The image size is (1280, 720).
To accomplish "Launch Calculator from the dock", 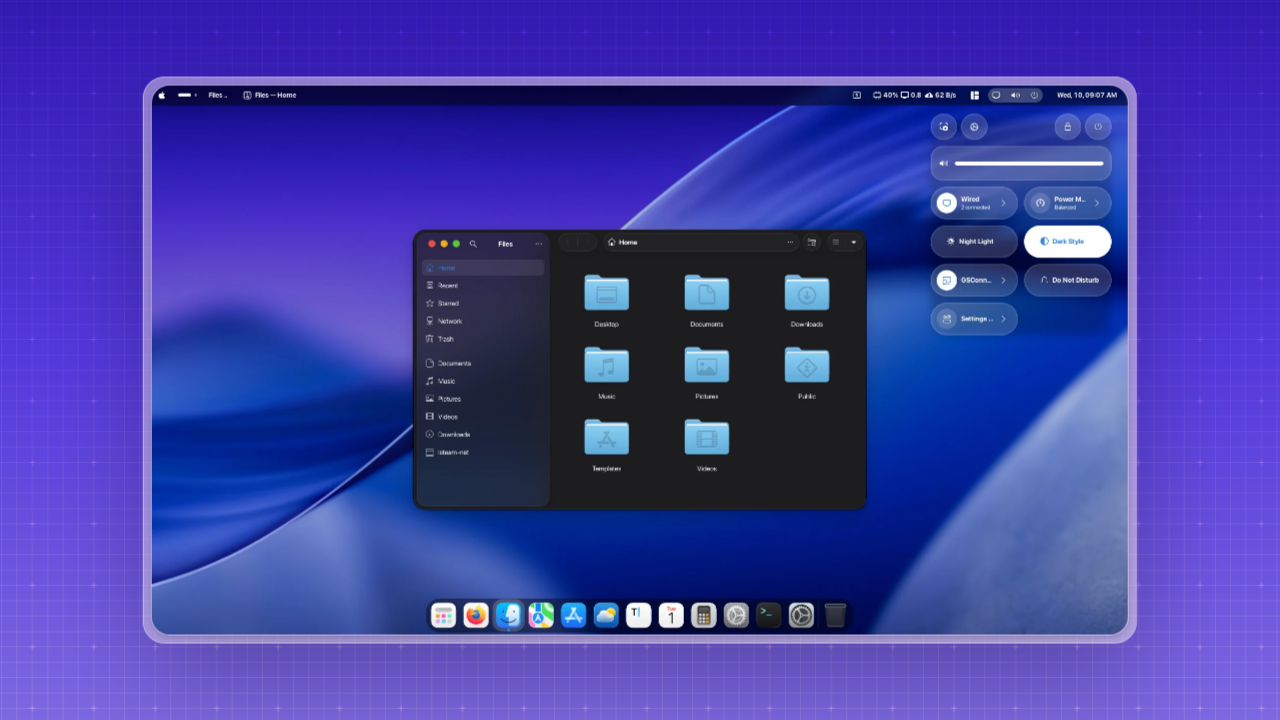I will tap(704, 615).
